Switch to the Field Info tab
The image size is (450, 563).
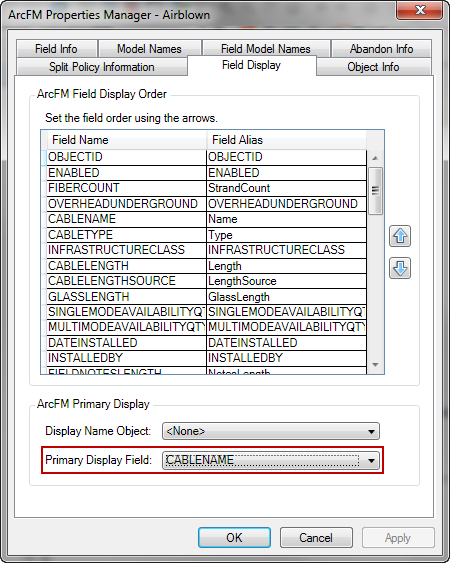(x=56, y=48)
